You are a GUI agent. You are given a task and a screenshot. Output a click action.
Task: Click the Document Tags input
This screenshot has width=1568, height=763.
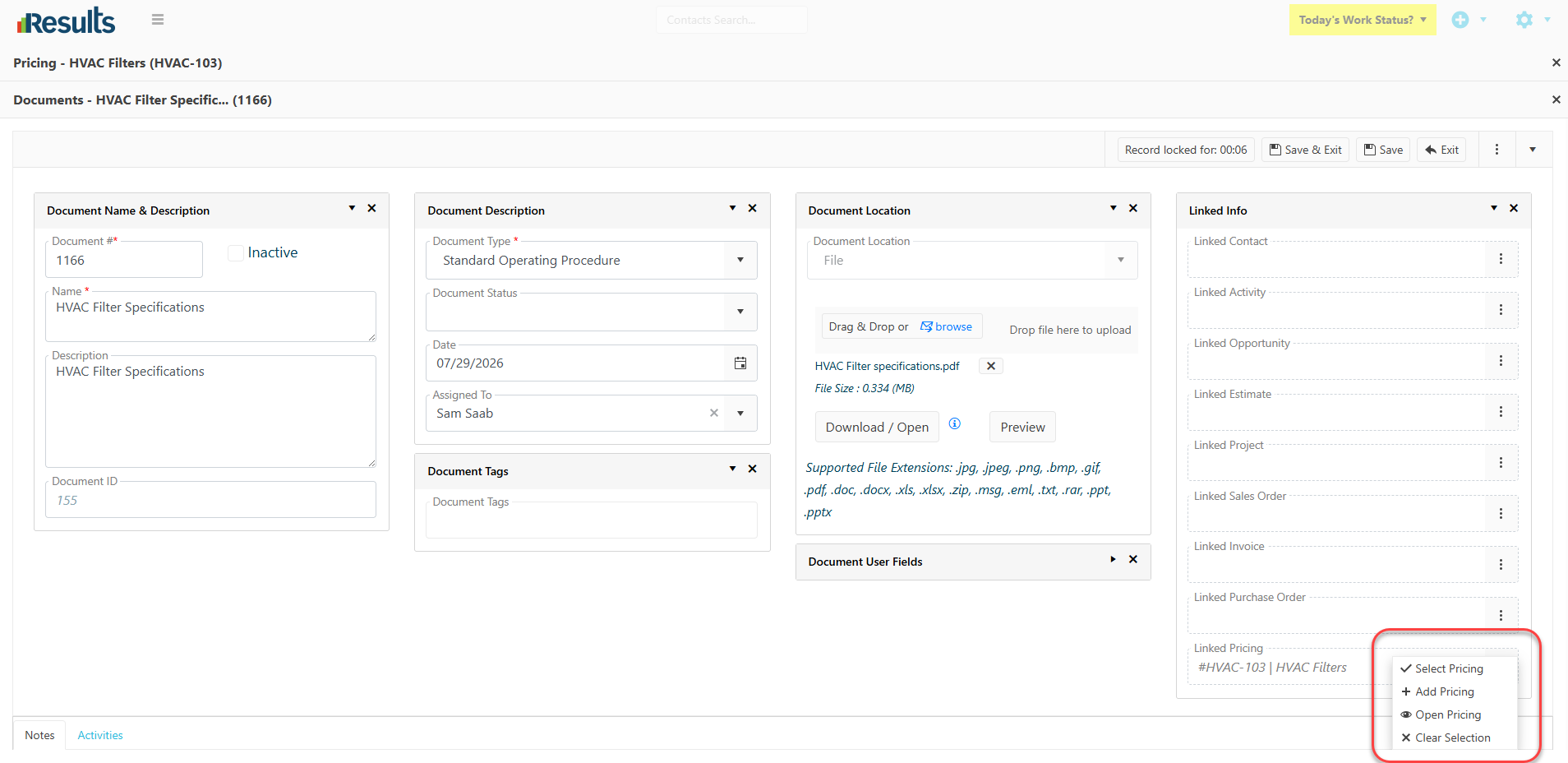[x=592, y=520]
